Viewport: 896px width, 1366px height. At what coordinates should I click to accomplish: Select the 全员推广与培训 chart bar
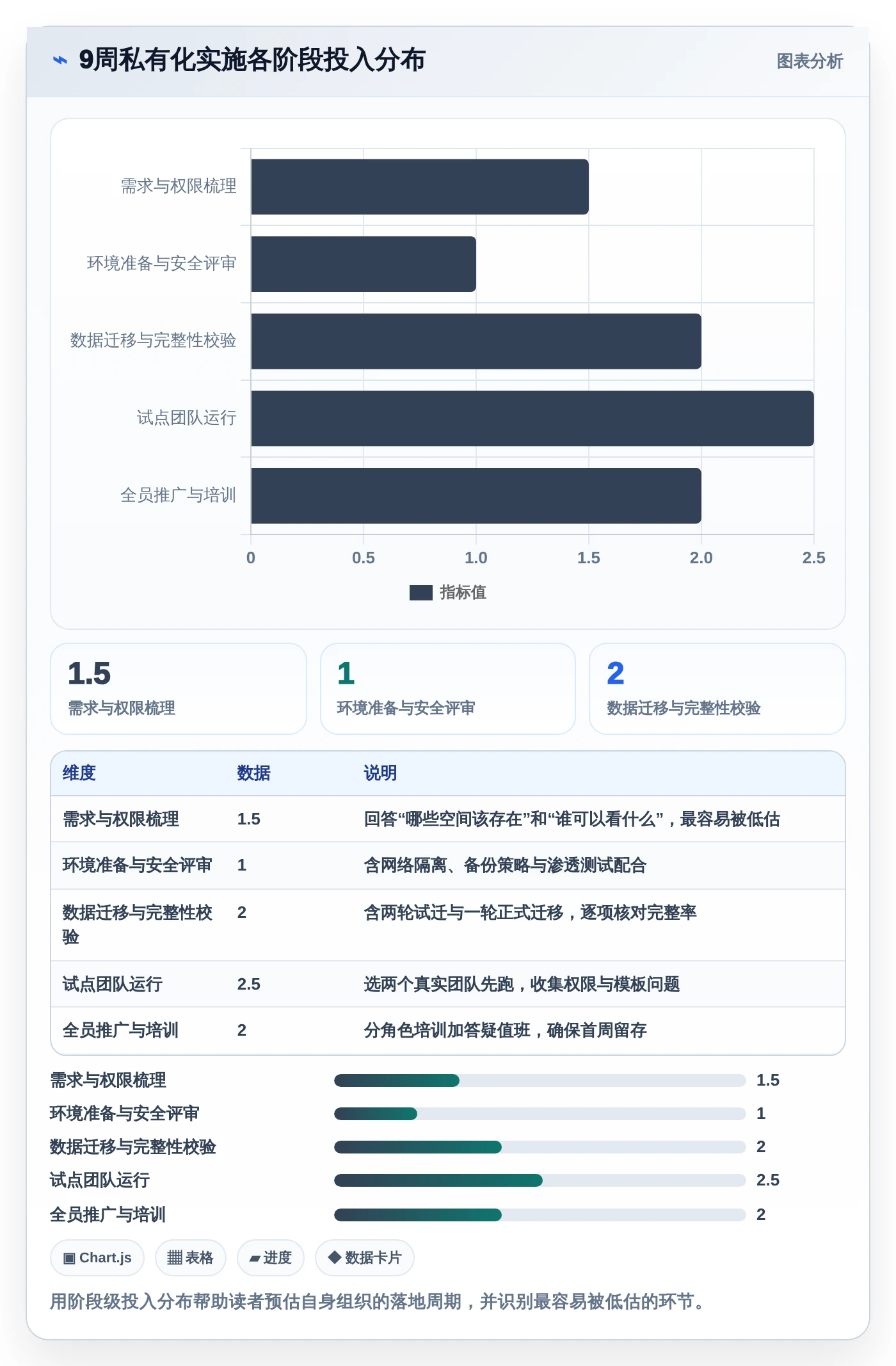point(476,495)
